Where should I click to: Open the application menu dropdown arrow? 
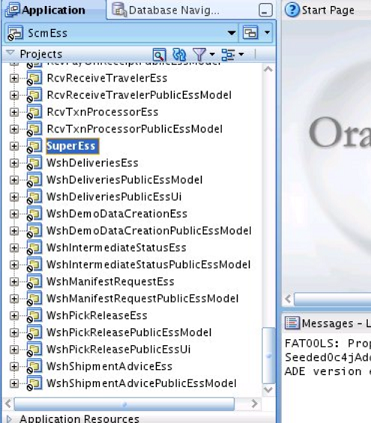[x=267, y=33]
